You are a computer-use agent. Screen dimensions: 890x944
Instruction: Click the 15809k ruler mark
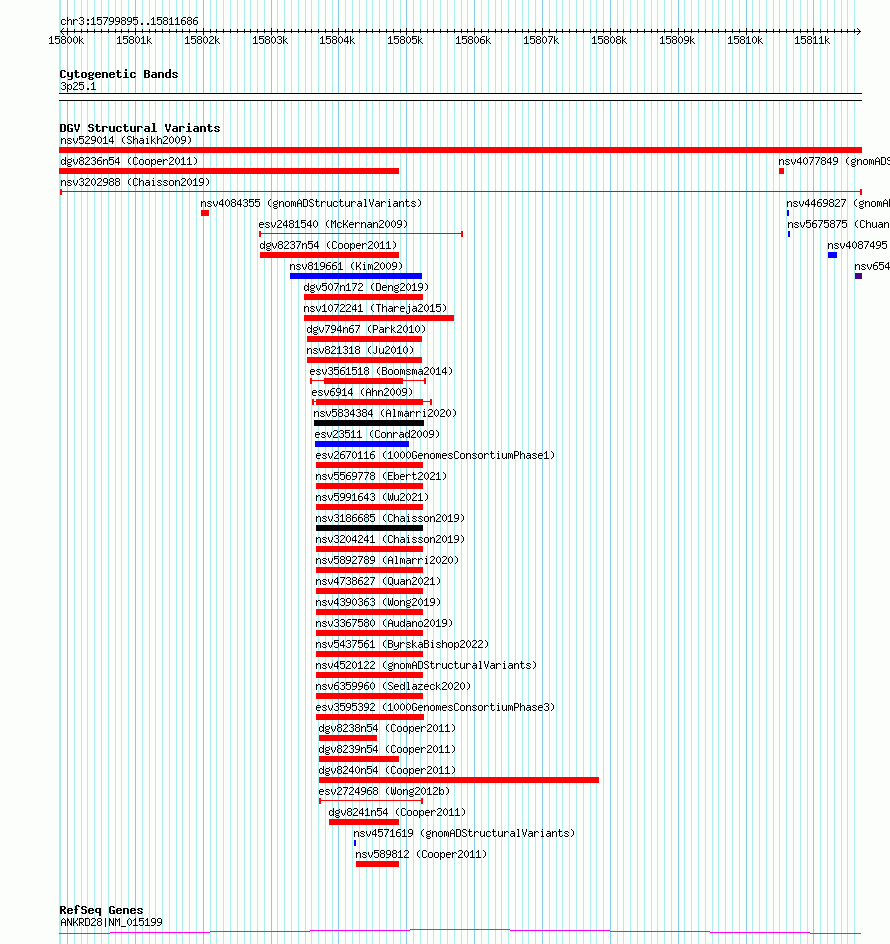(x=677, y=40)
